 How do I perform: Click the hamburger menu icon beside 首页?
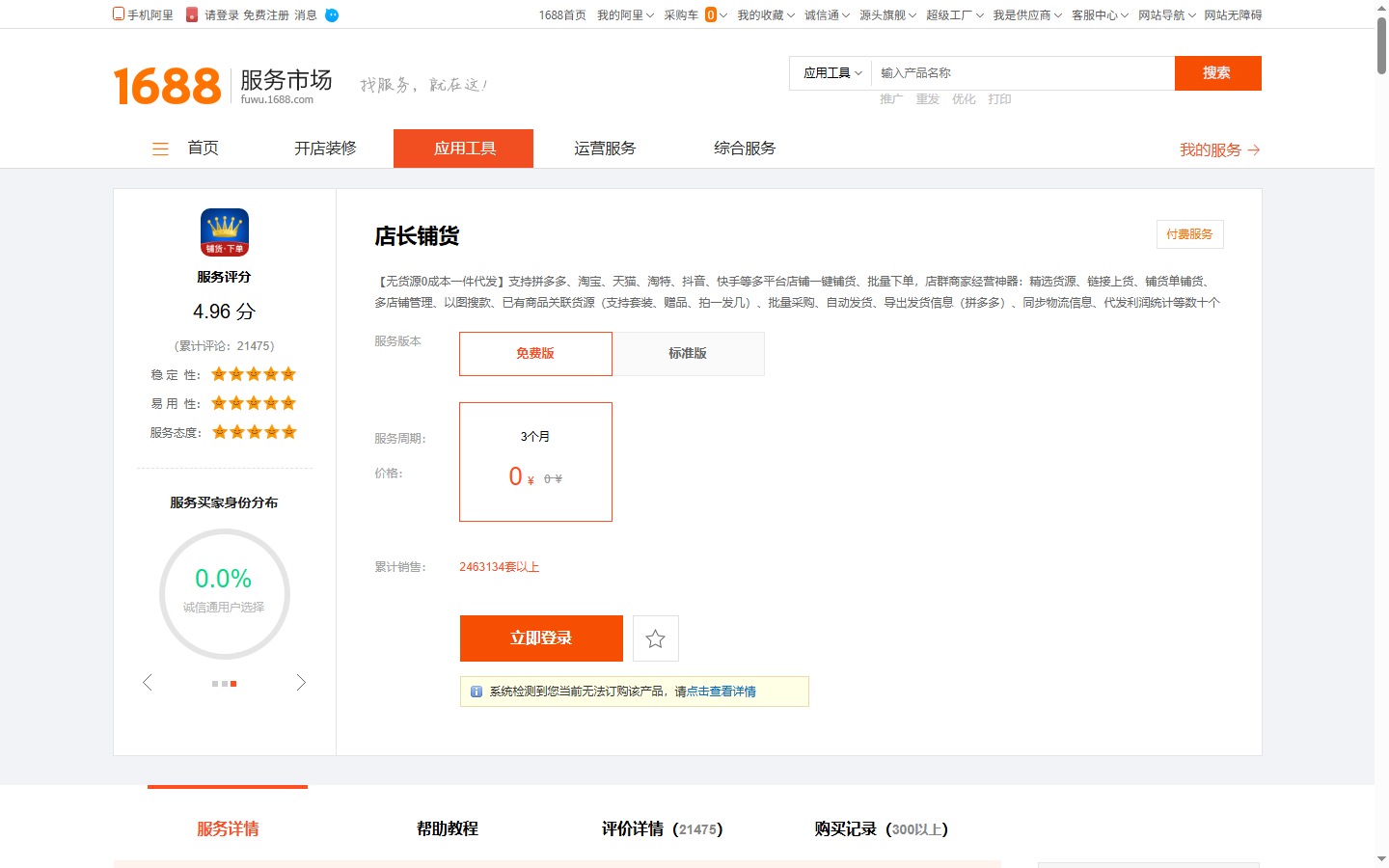tap(160, 149)
